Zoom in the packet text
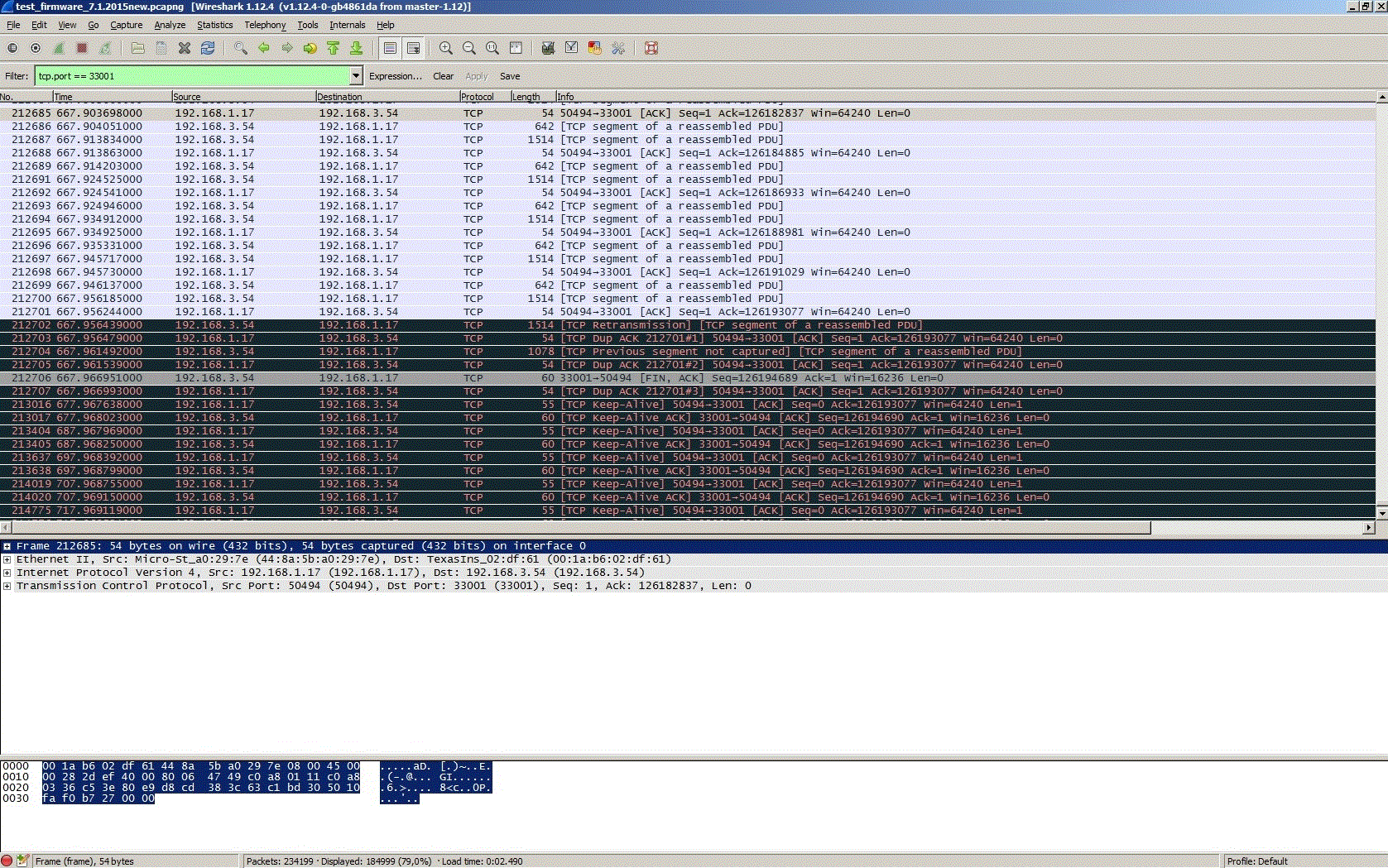The image size is (1388, 868). (446, 48)
